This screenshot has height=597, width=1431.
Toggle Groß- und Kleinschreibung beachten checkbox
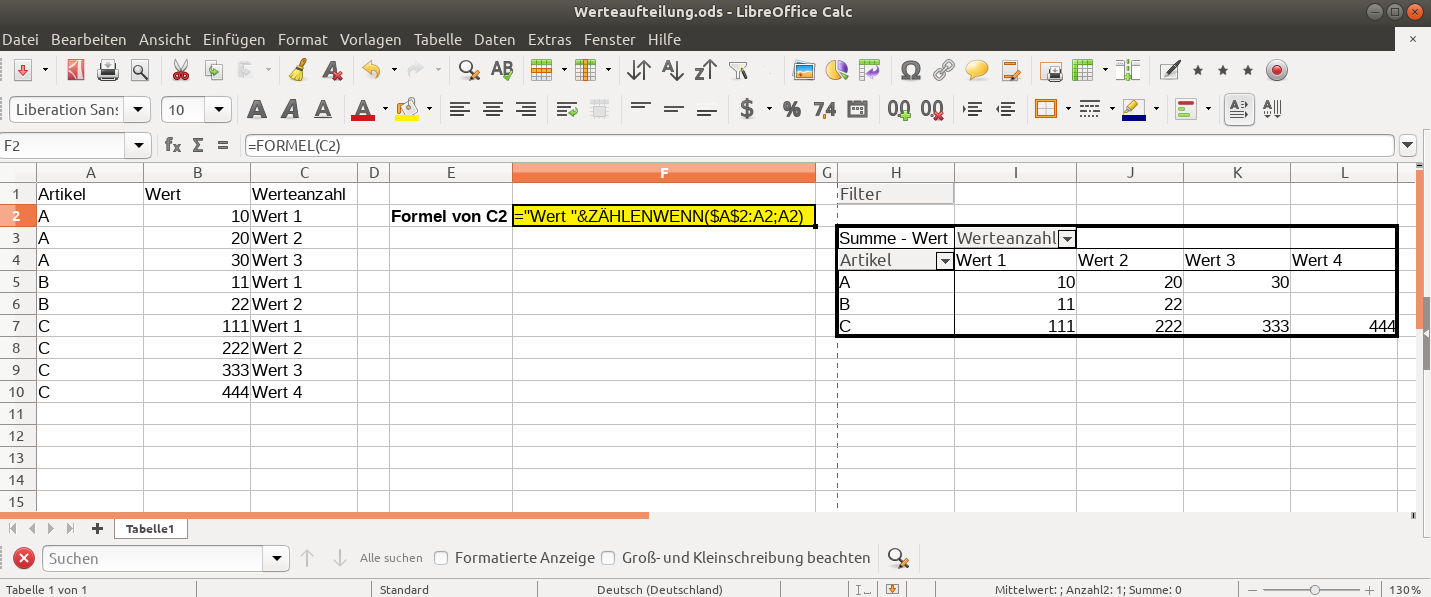[x=608, y=558]
